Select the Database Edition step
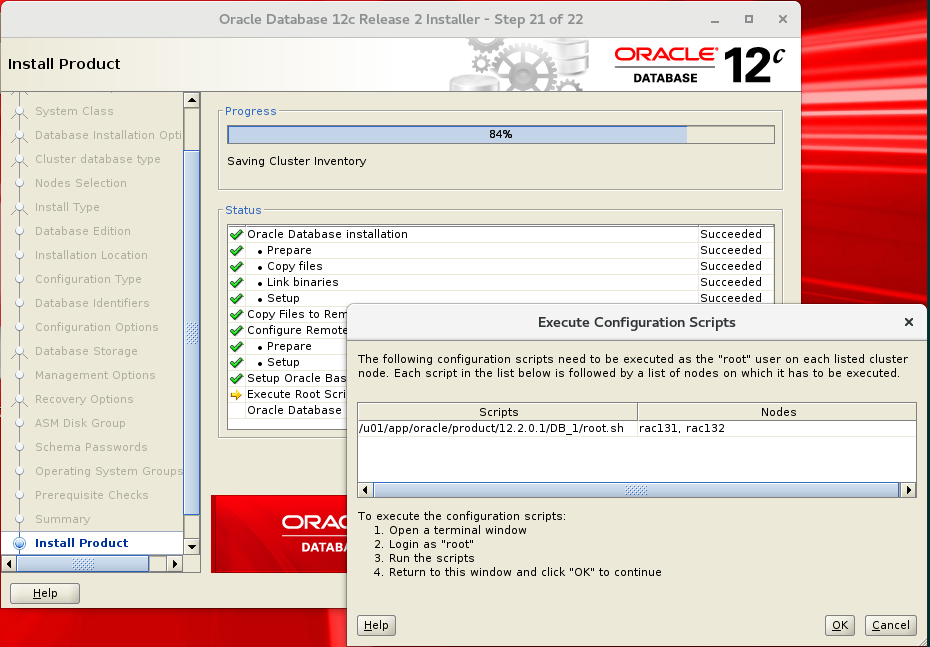This screenshot has height=647, width=930. 82,231
